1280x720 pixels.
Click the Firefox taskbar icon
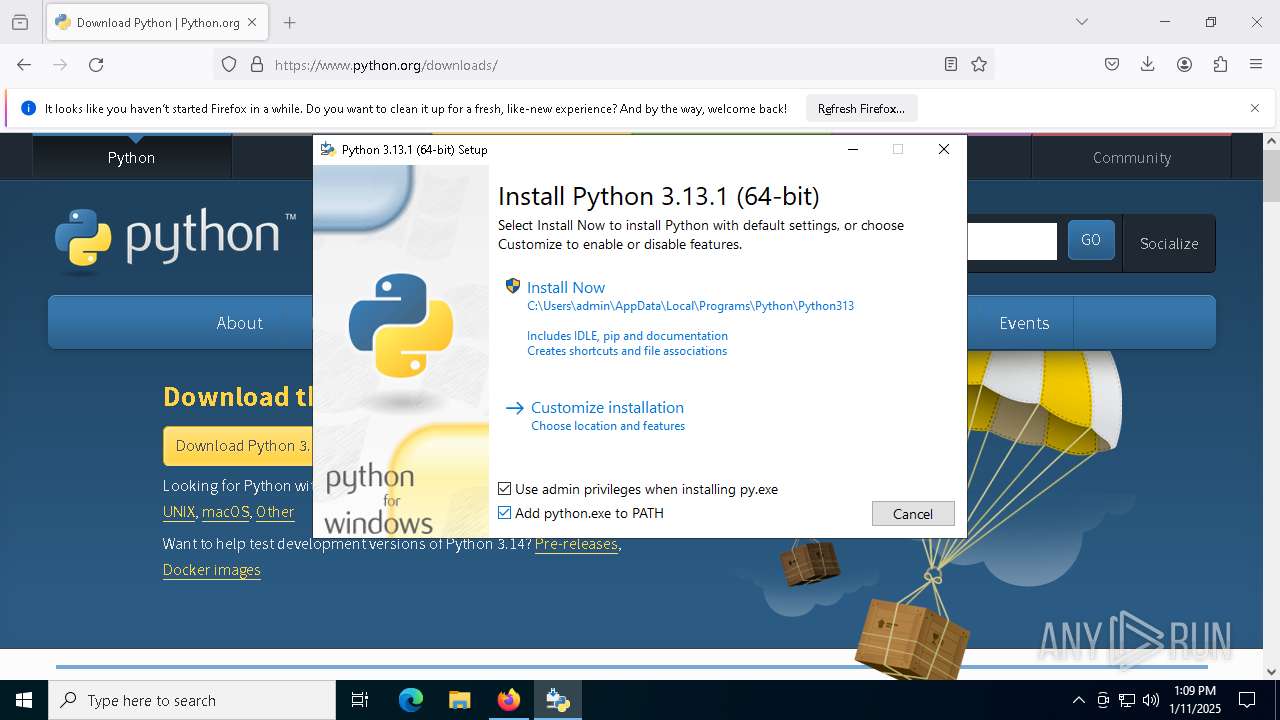(x=509, y=700)
